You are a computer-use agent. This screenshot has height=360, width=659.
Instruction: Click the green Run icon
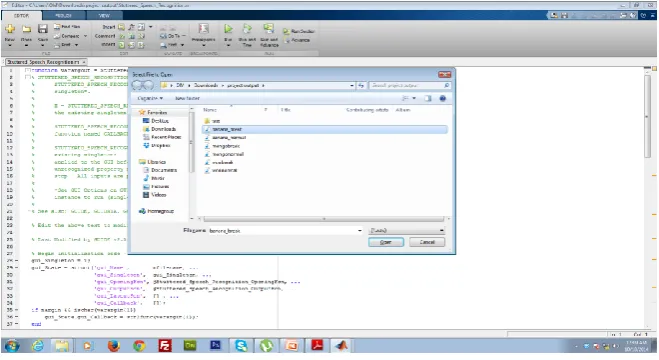(x=228, y=29)
